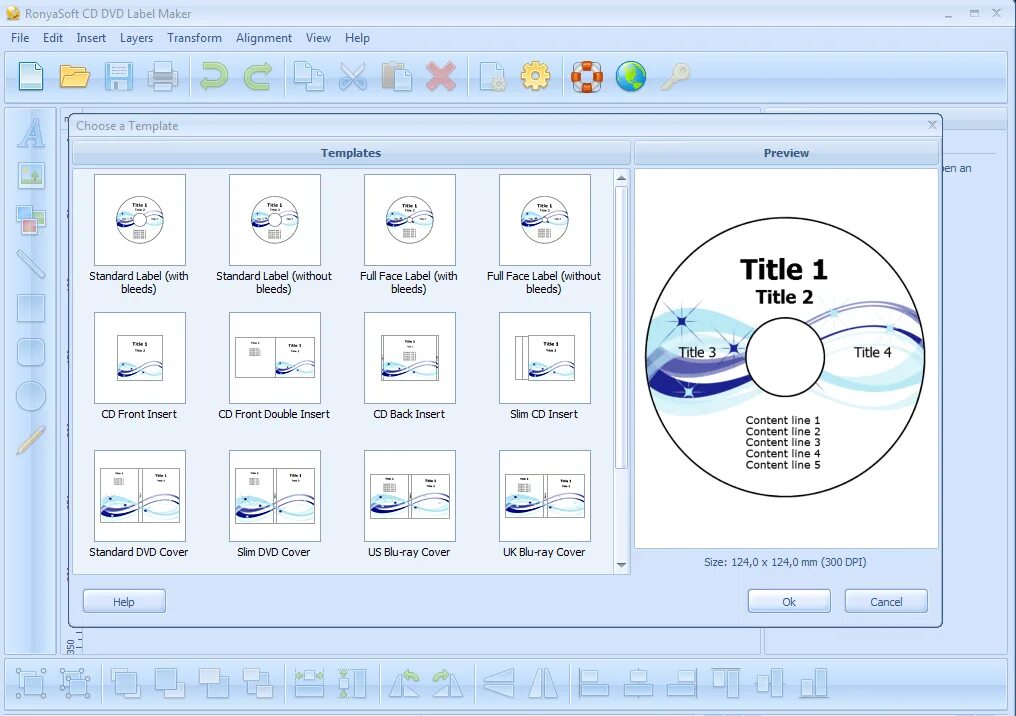Open the Transform menu

(x=194, y=38)
